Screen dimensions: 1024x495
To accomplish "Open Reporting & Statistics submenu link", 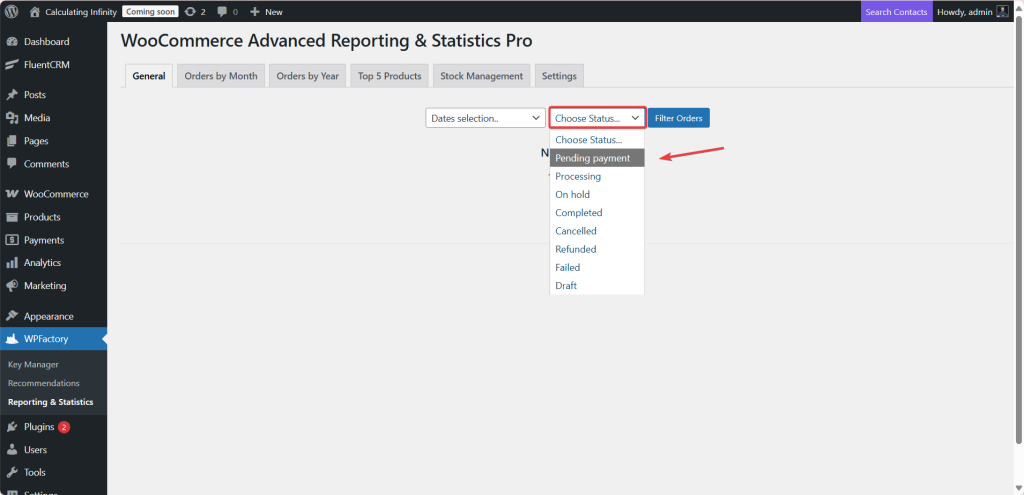I will pos(50,402).
